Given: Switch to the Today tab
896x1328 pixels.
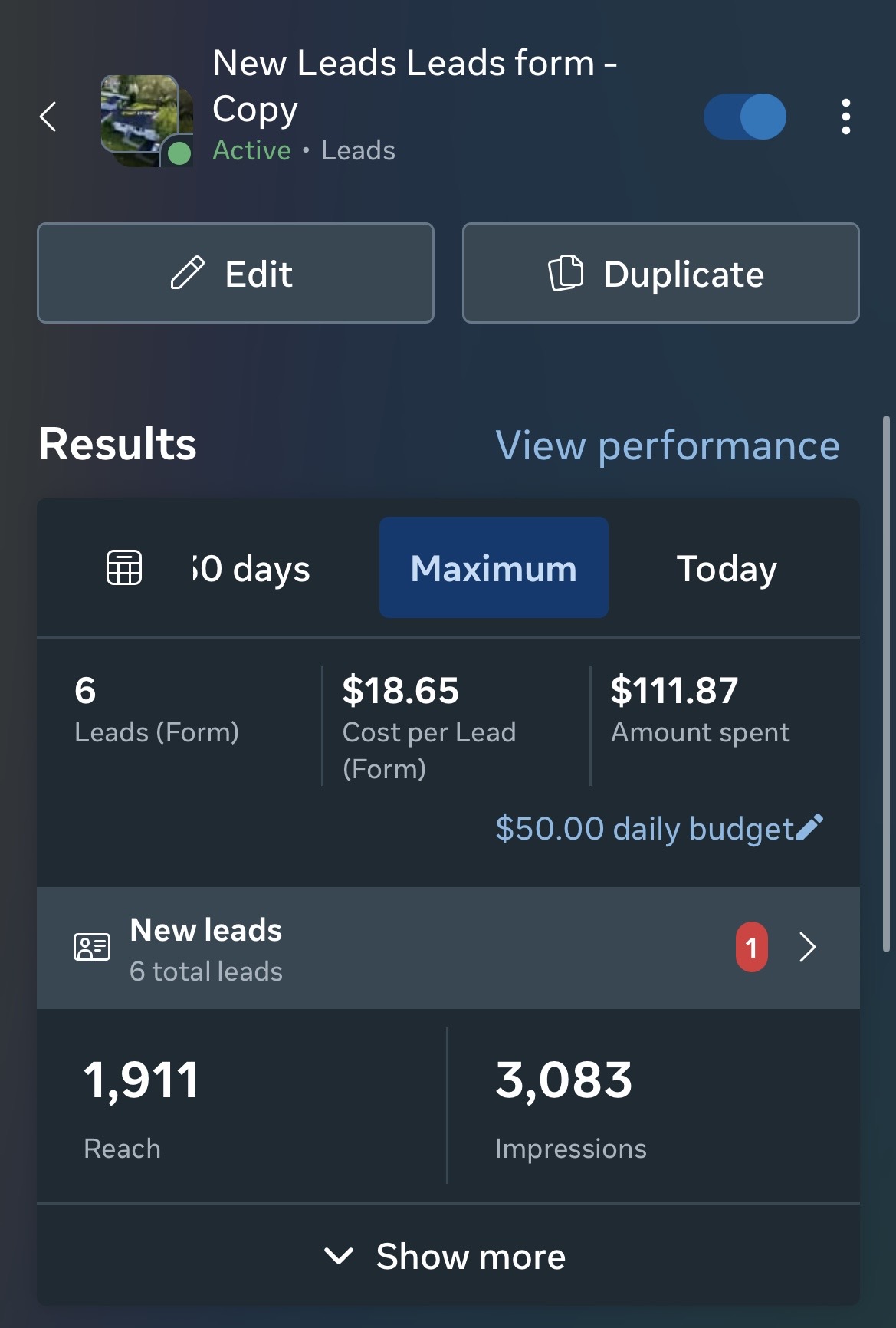Looking at the screenshot, I should [727, 569].
